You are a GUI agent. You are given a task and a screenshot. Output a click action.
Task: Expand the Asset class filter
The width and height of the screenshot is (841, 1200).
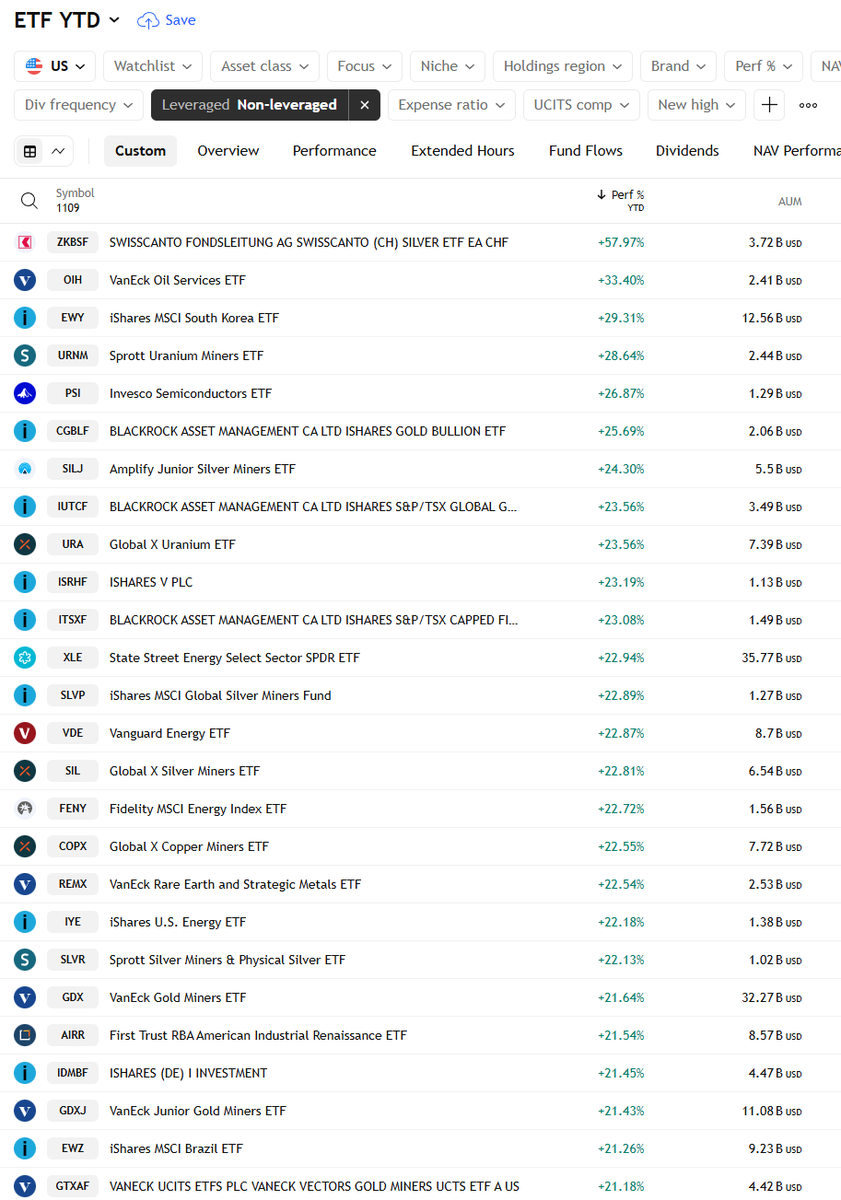[265, 66]
